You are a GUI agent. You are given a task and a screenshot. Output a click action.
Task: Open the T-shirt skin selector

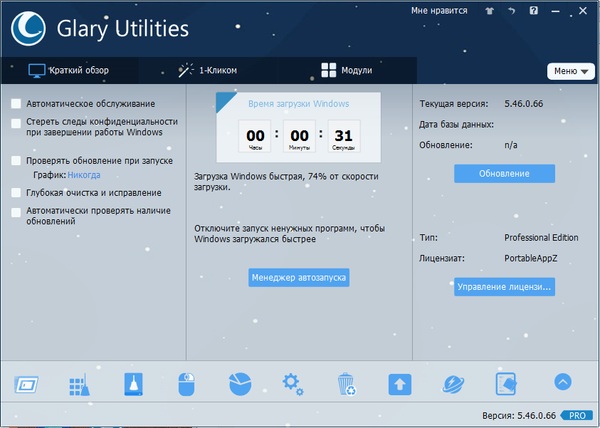point(489,12)
